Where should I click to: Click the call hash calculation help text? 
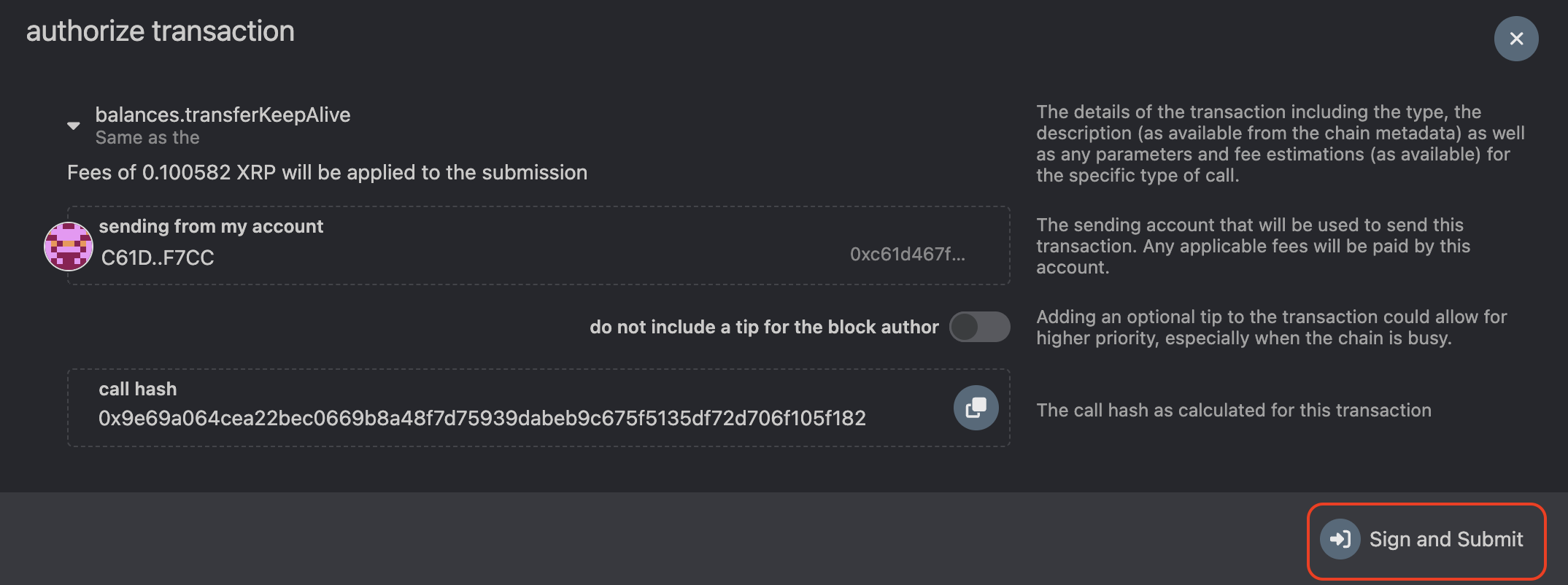pos(1234,410)
